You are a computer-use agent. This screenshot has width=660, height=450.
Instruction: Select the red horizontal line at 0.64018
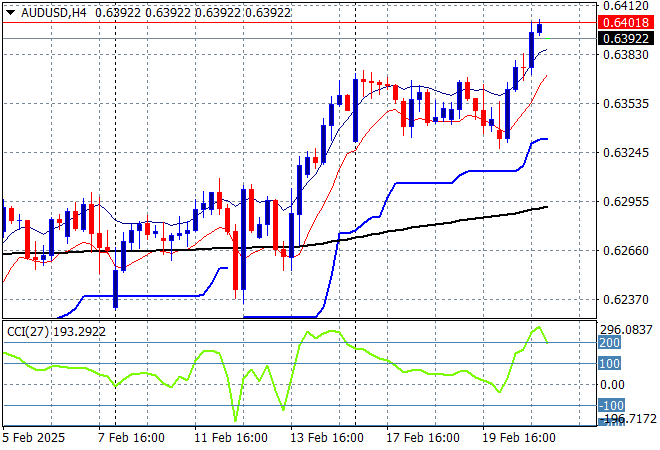tap(299, 22)
